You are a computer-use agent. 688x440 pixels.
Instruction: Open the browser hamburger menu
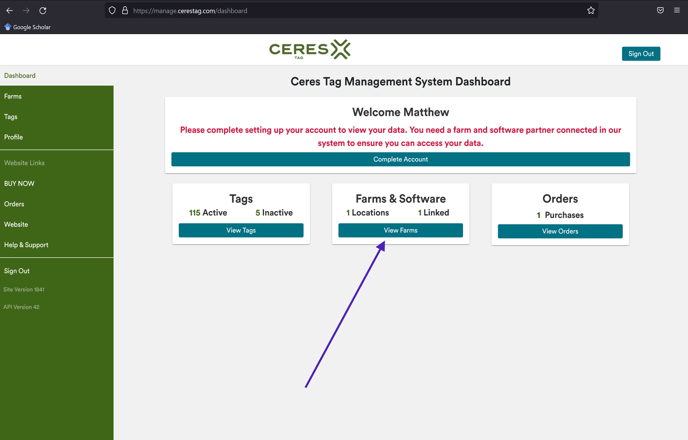(x=677, y=11)
